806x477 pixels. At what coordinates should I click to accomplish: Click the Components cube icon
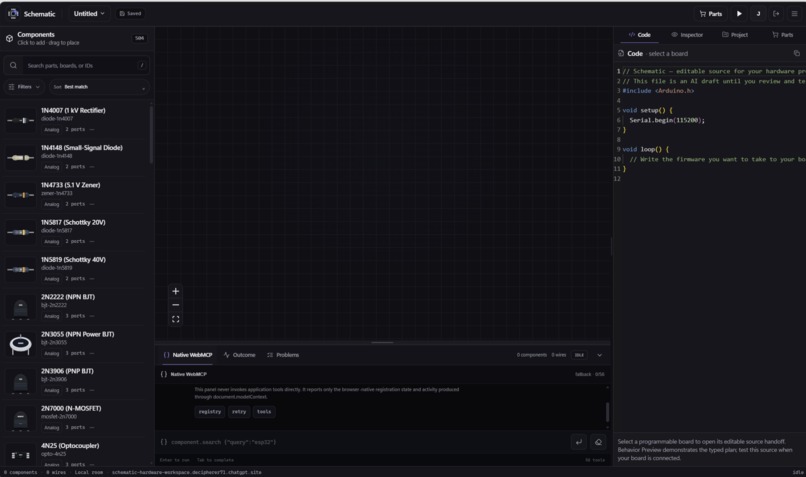tap(9, 38)
